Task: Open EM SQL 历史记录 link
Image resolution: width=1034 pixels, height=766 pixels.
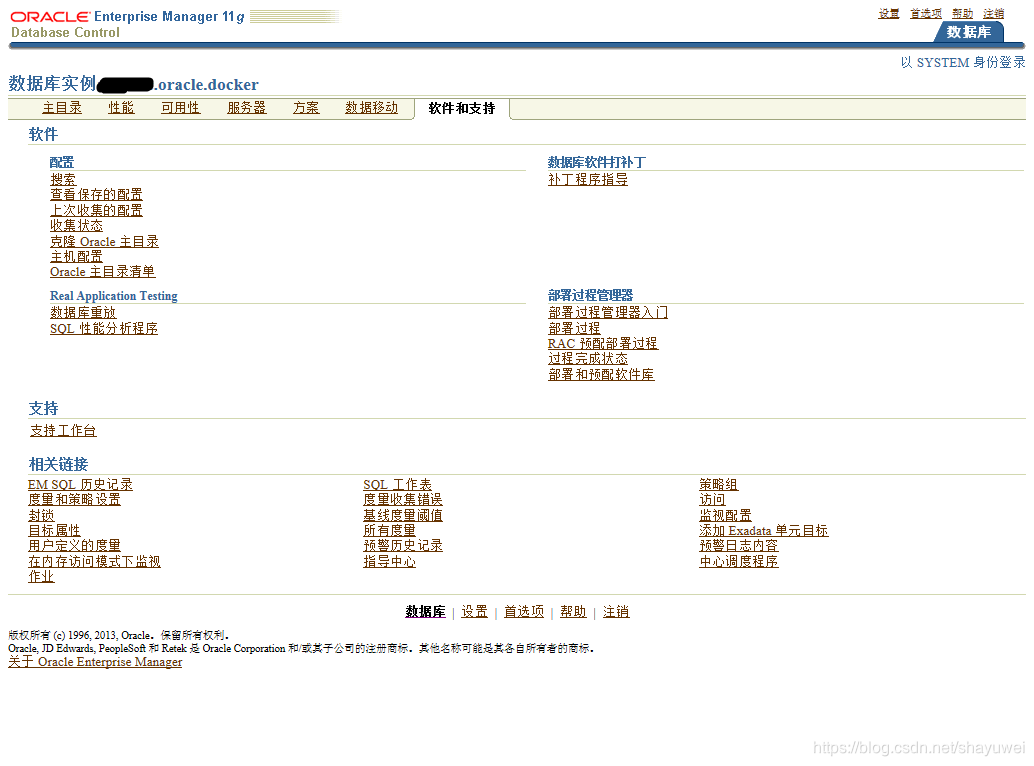Action: (80, 485)
